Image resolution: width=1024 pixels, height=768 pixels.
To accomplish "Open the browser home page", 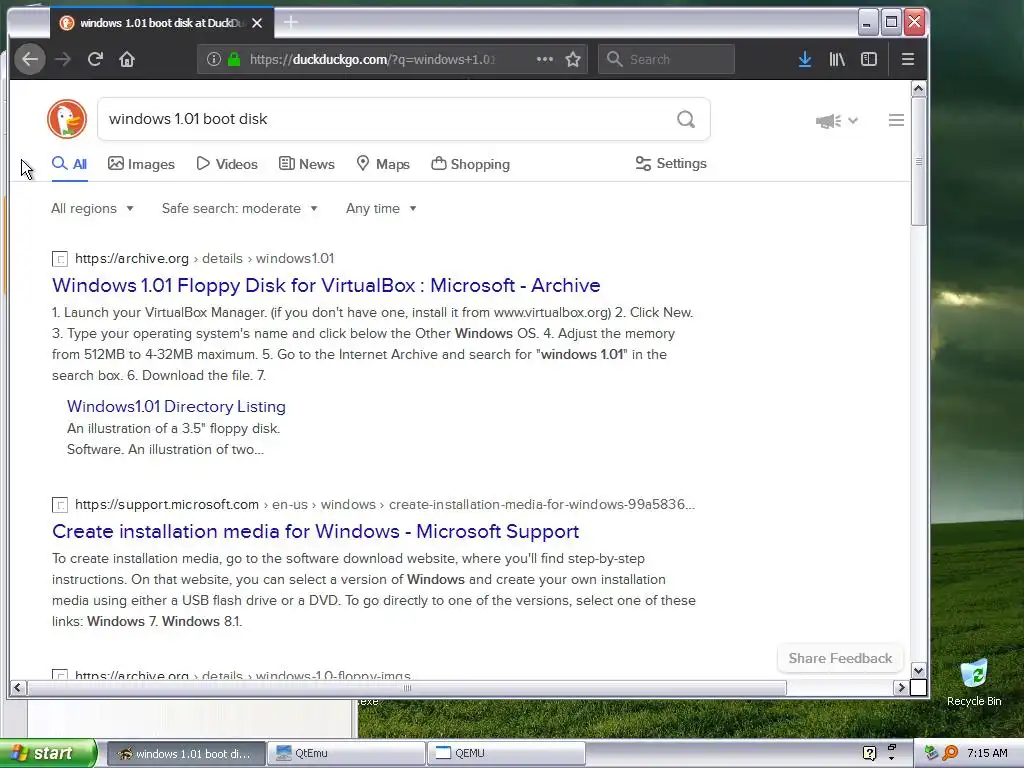I will [127, 59].
